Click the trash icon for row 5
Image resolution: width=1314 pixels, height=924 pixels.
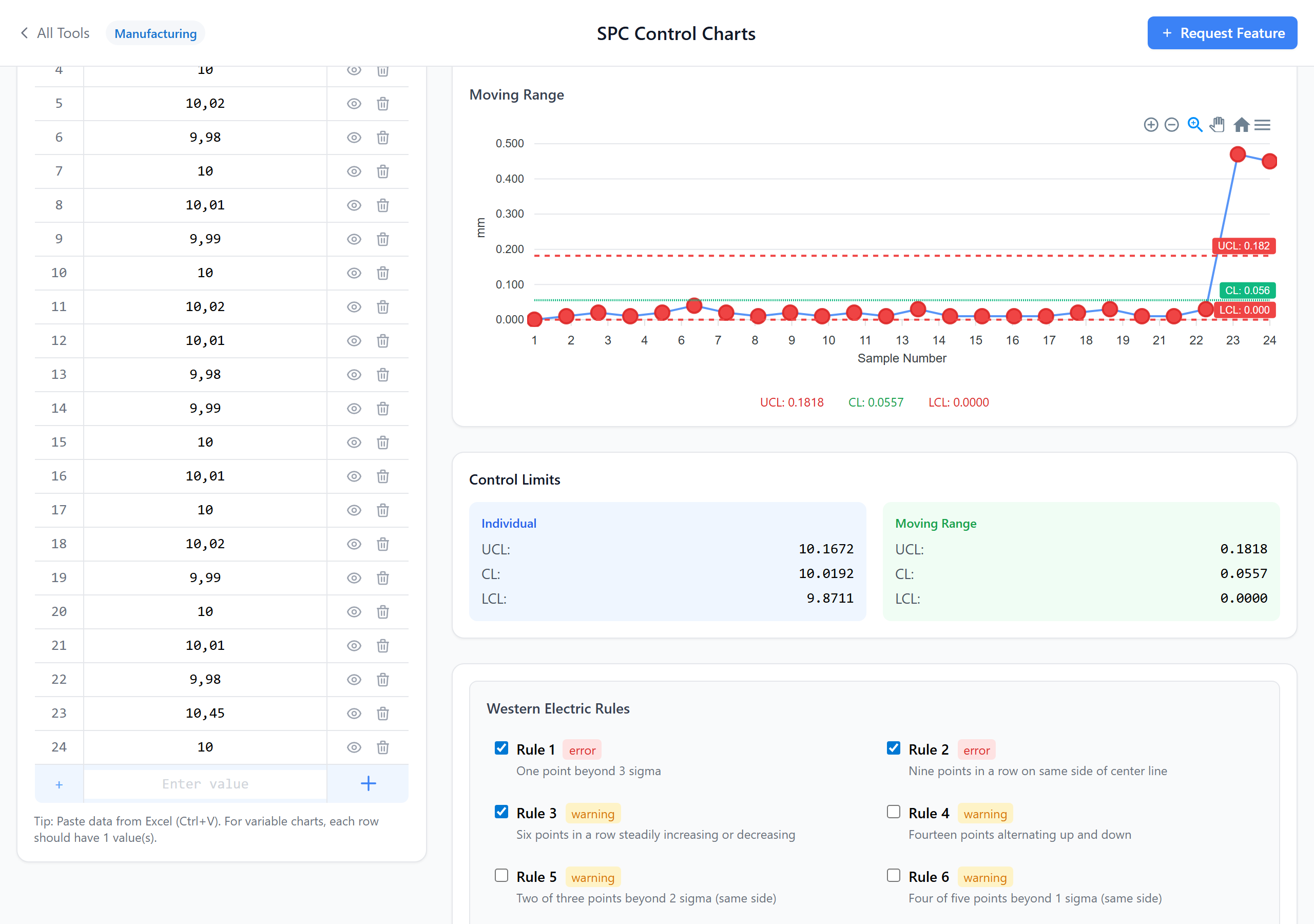pos(382,104)
